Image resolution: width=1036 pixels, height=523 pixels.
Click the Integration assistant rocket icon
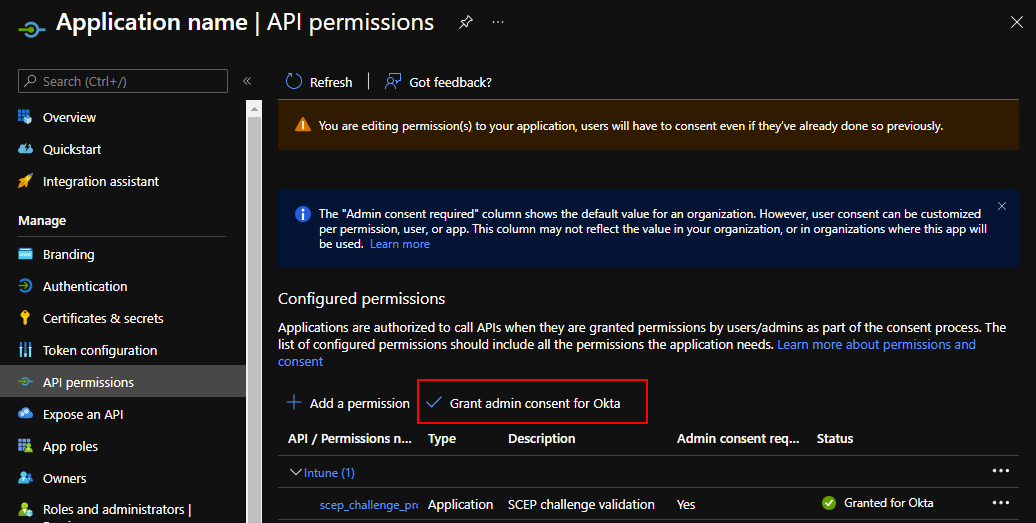(x=25, y=181)
